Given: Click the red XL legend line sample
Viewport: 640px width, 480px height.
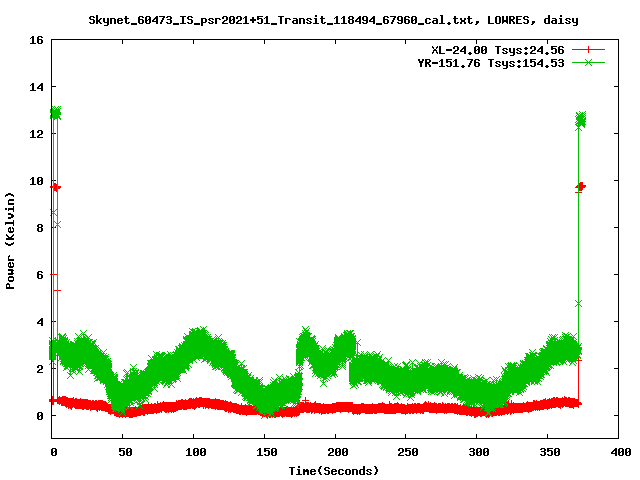Looking at the screenshot, I should pos(588,50).
